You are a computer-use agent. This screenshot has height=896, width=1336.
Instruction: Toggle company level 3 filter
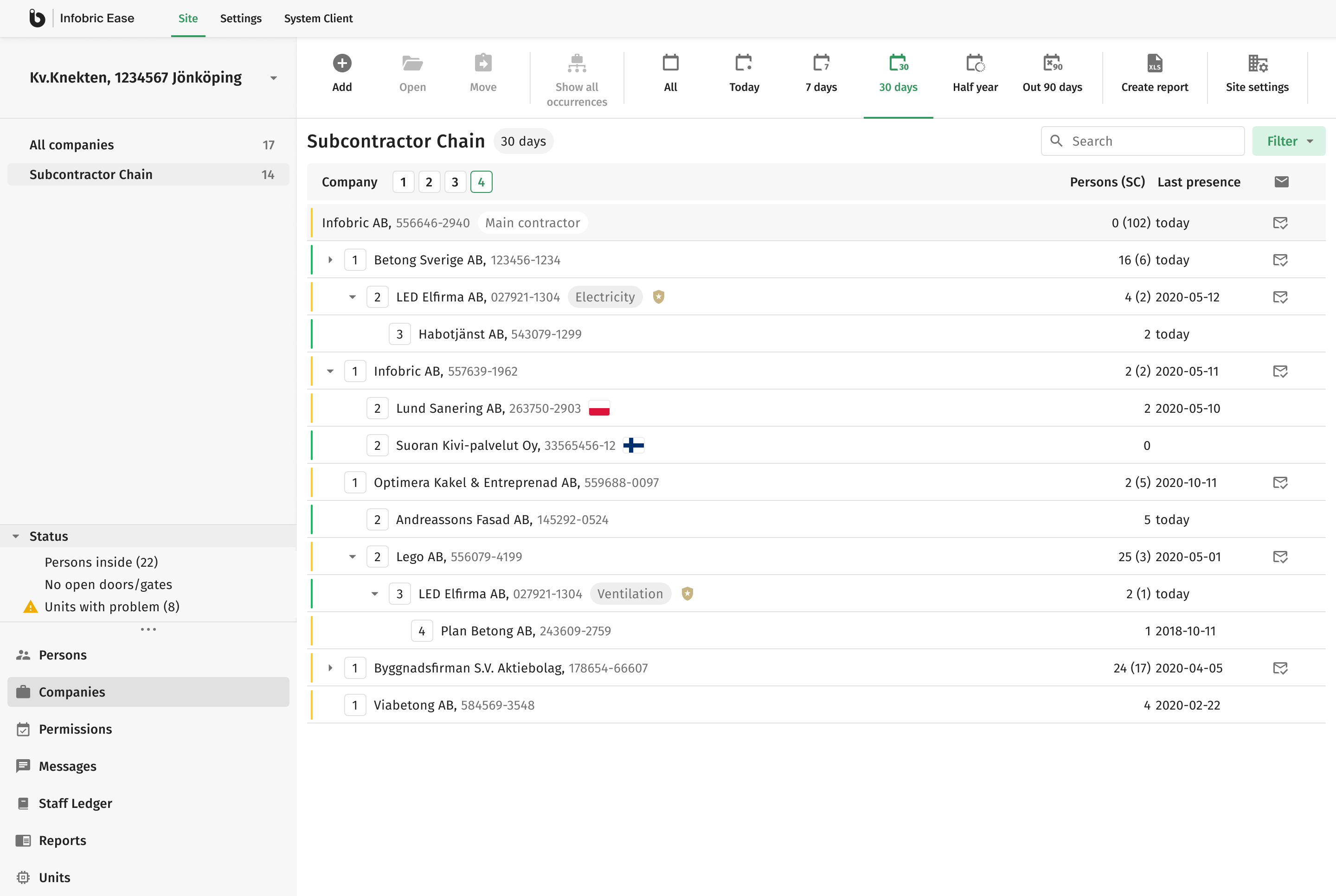coord(455,182)
